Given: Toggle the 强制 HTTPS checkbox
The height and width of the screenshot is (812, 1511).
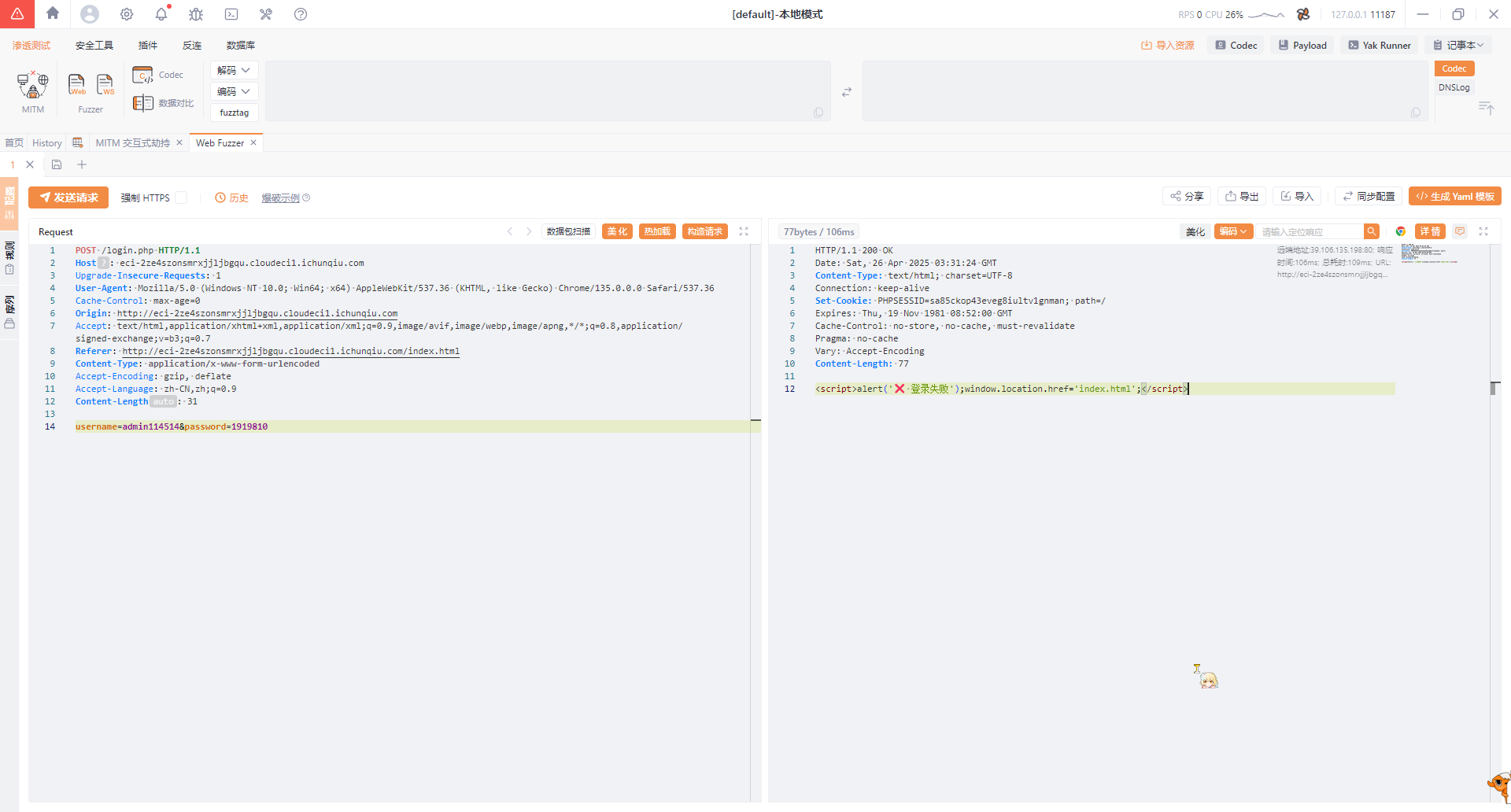Looking at the screenshot, I should point(181,197).
